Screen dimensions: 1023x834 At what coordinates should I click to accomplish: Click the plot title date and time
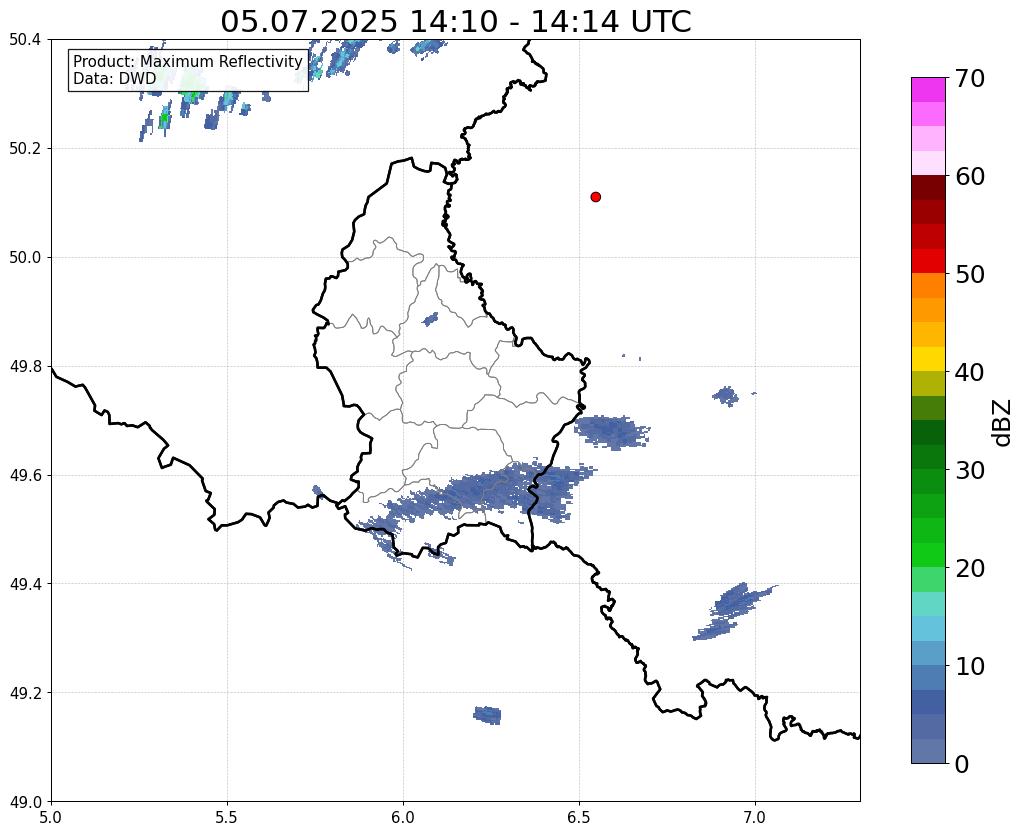tap(455, 21)
